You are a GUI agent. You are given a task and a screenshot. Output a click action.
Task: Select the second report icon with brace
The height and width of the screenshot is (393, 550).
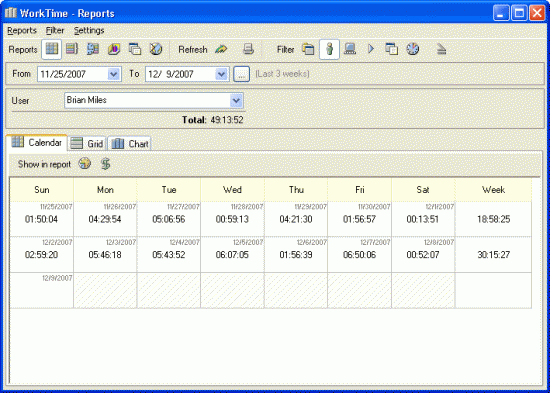point(72,49)
